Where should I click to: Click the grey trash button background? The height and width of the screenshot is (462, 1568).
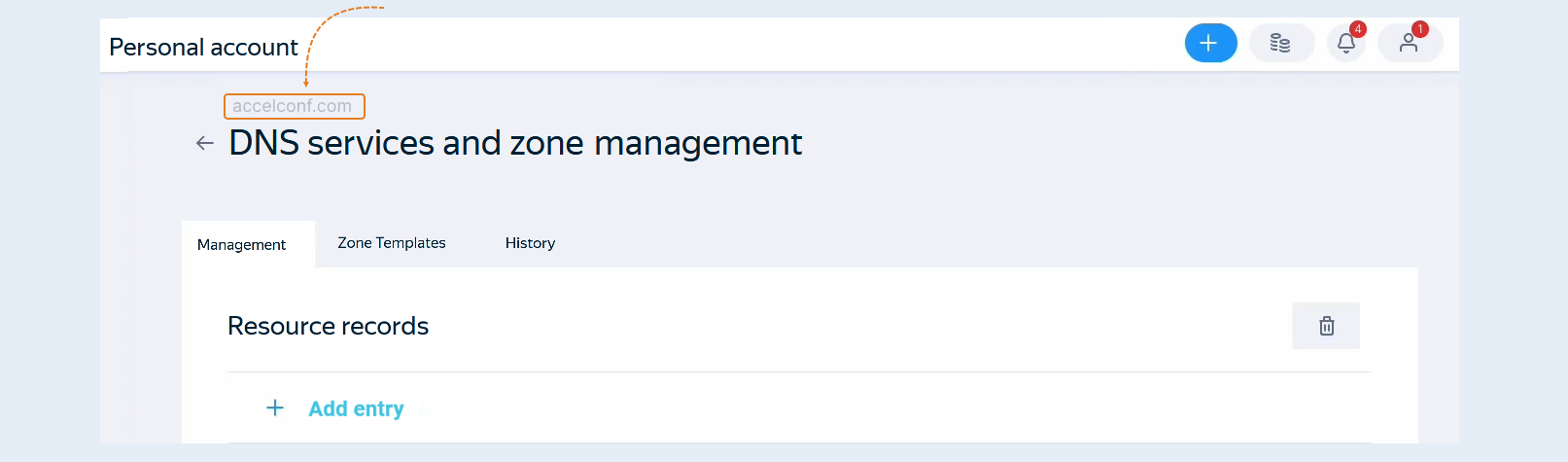click(1326, 326)
